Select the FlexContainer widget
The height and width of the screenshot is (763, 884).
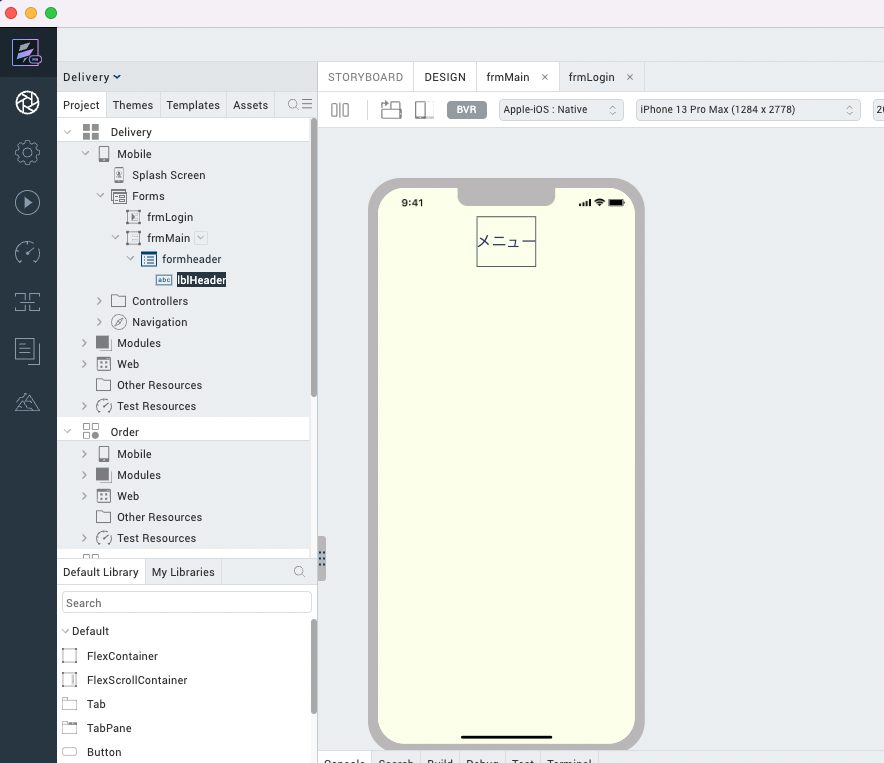[122, 656]
